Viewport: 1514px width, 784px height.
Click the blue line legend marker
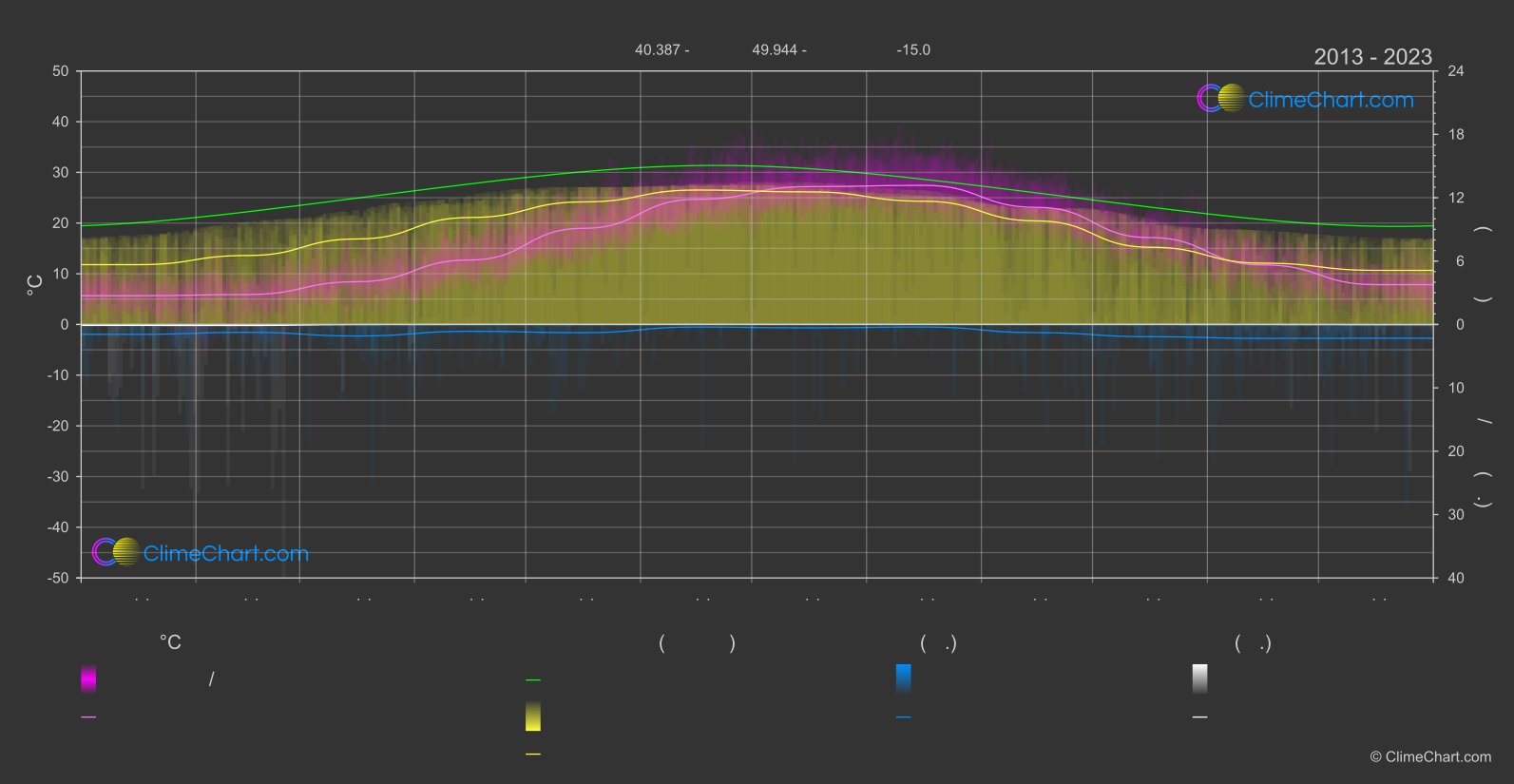[x=904, y=717]
